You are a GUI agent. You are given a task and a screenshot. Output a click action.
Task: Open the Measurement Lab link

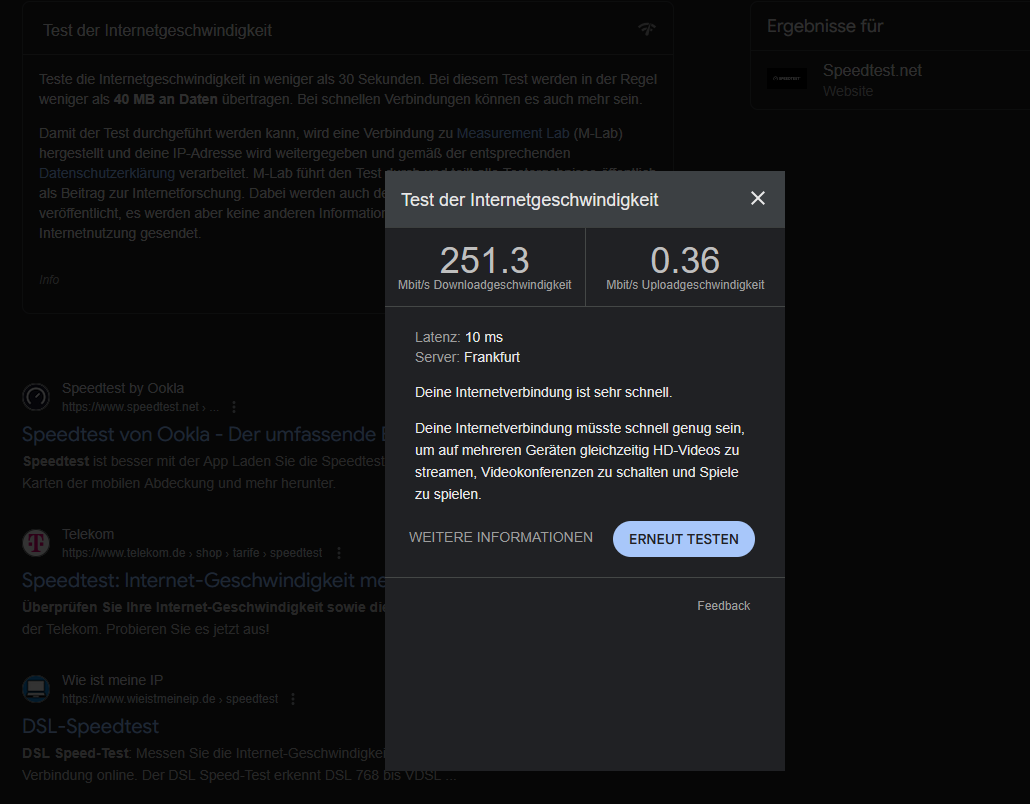click(x=513, y=133)
